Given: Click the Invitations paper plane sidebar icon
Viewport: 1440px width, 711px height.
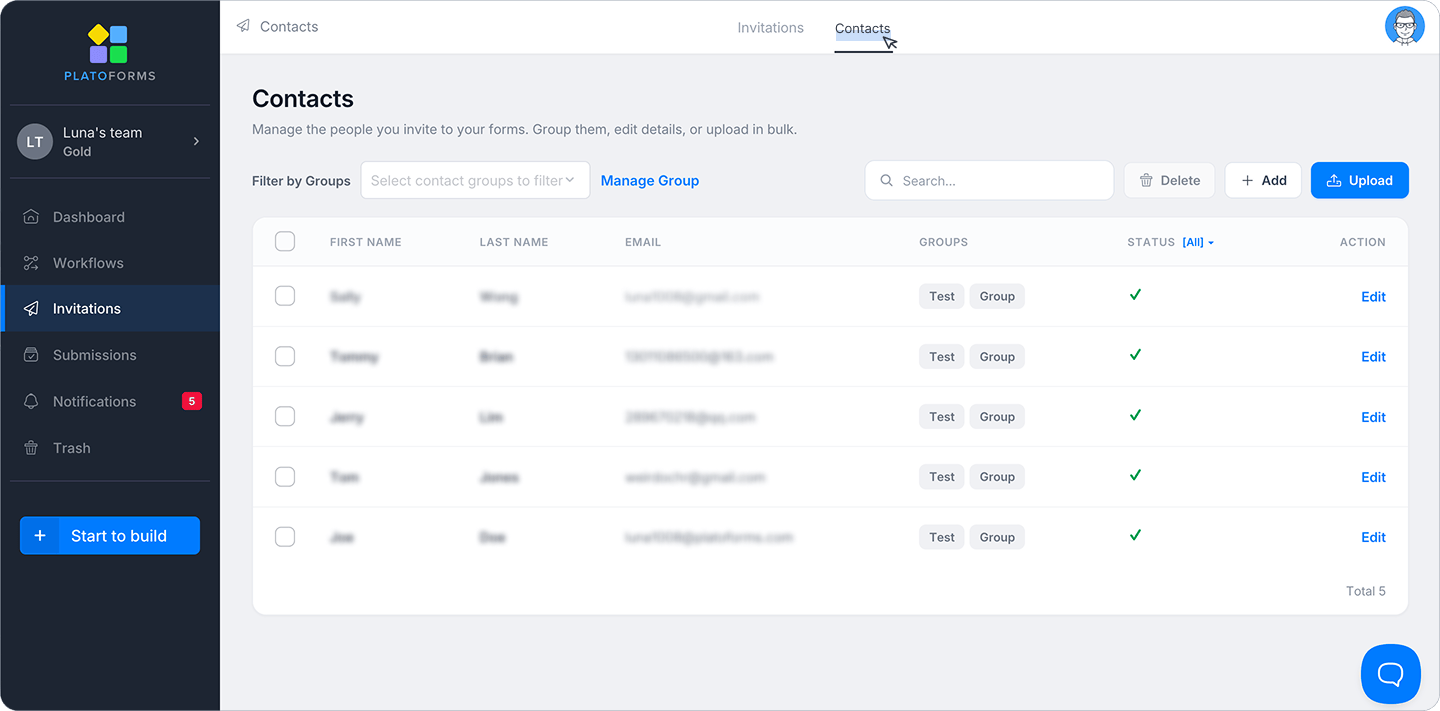Looking at the screenshot, I should click(x=31, y=309).
